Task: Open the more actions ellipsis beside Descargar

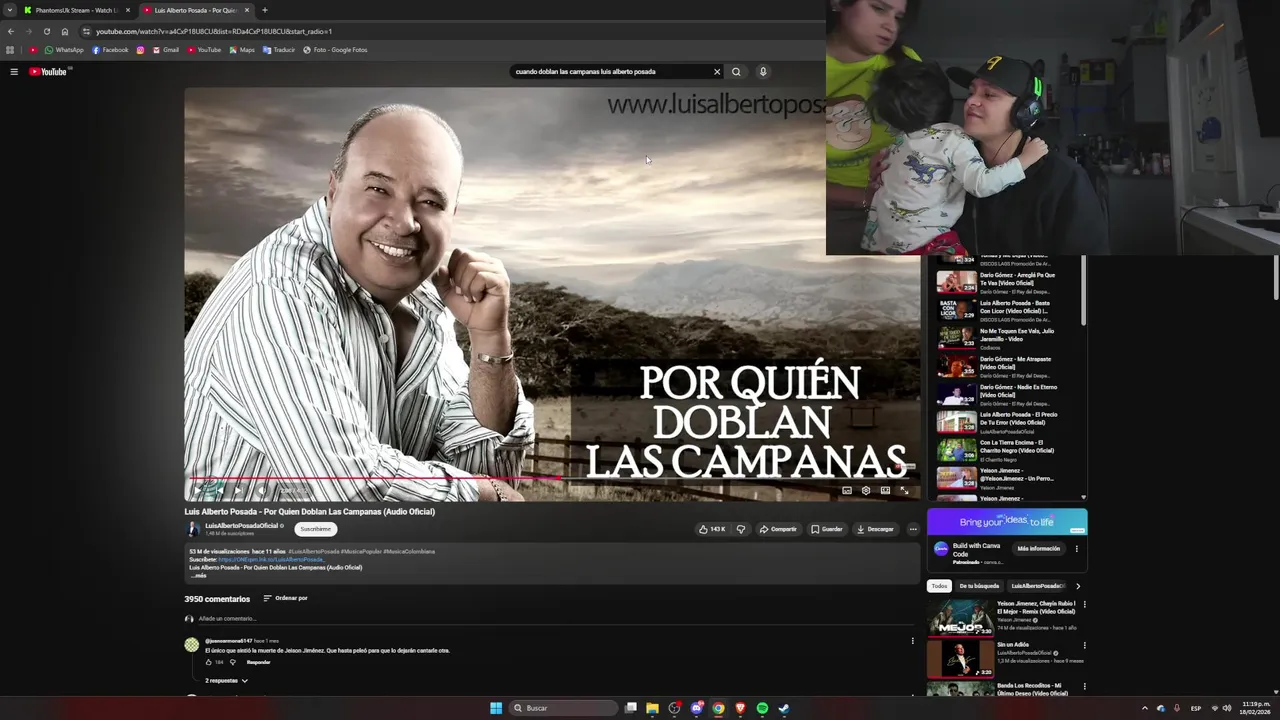Action: 912,529
